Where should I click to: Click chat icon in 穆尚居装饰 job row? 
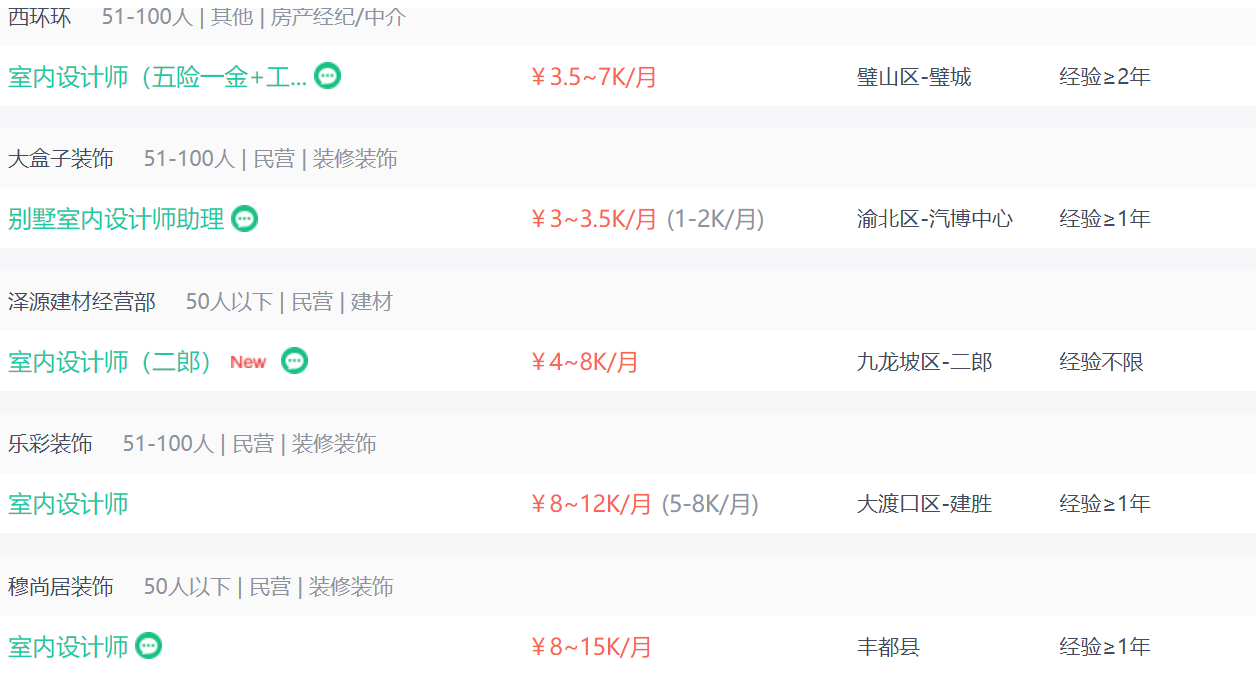pyautogui.click(x=148, y=646)
